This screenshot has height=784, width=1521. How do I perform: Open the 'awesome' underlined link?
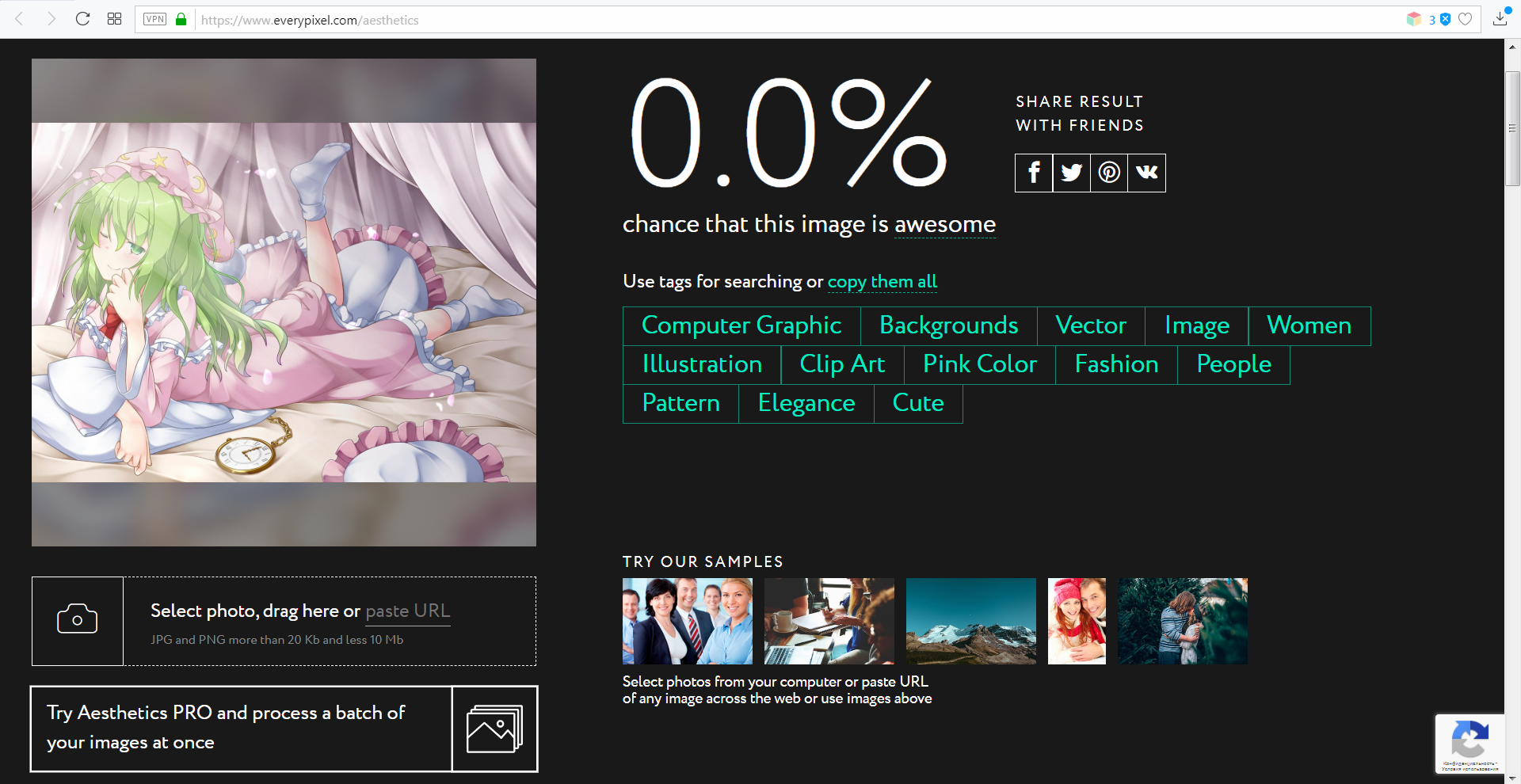click(945, 224)
